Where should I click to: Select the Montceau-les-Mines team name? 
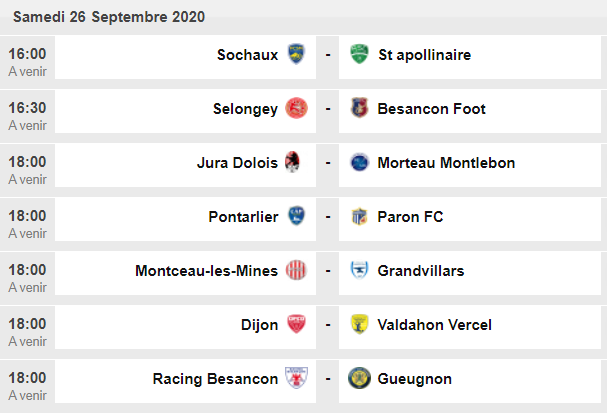(x=206, y=271)
